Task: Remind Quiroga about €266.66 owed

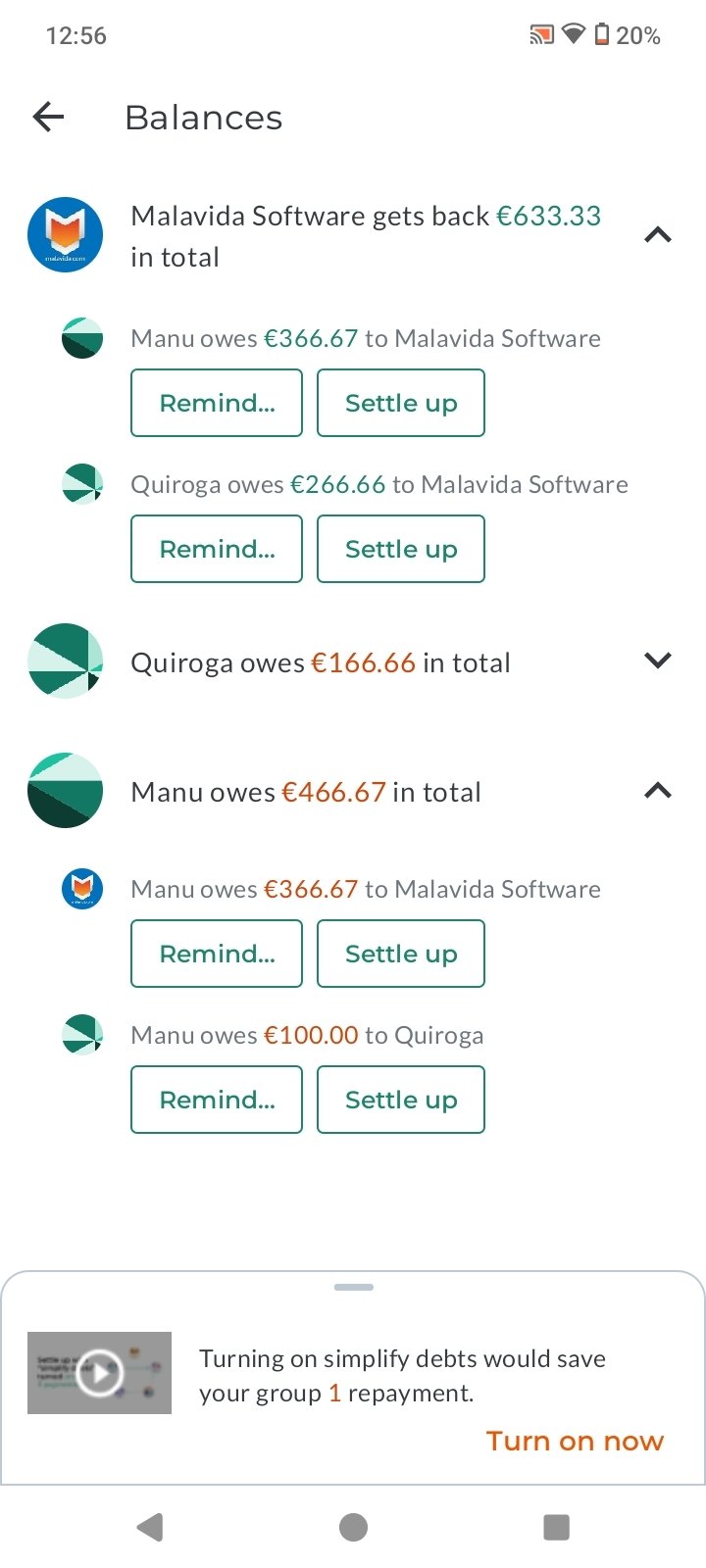Action: coord(217,549)
